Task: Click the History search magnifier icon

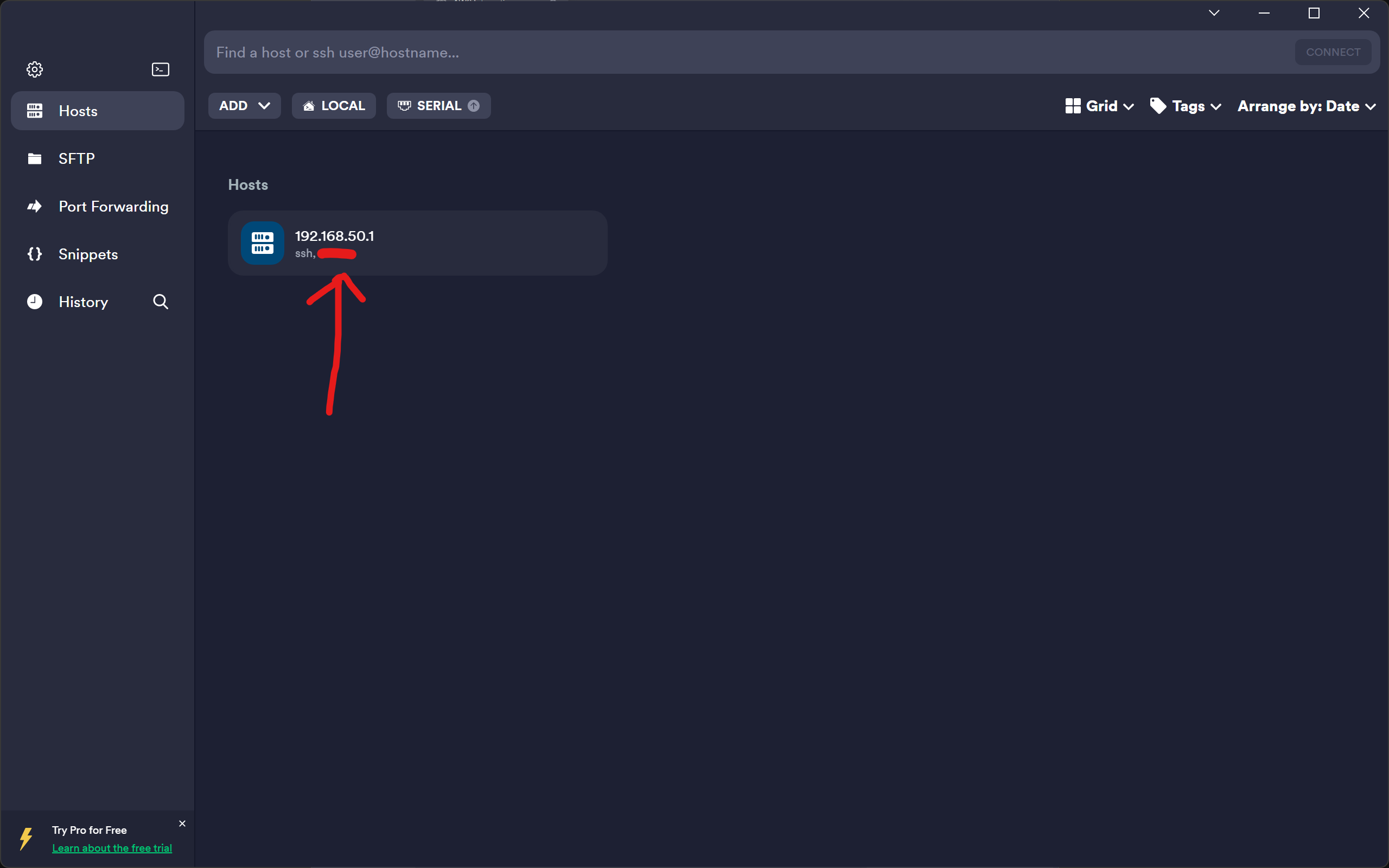Action: click(x=161, y=302)
